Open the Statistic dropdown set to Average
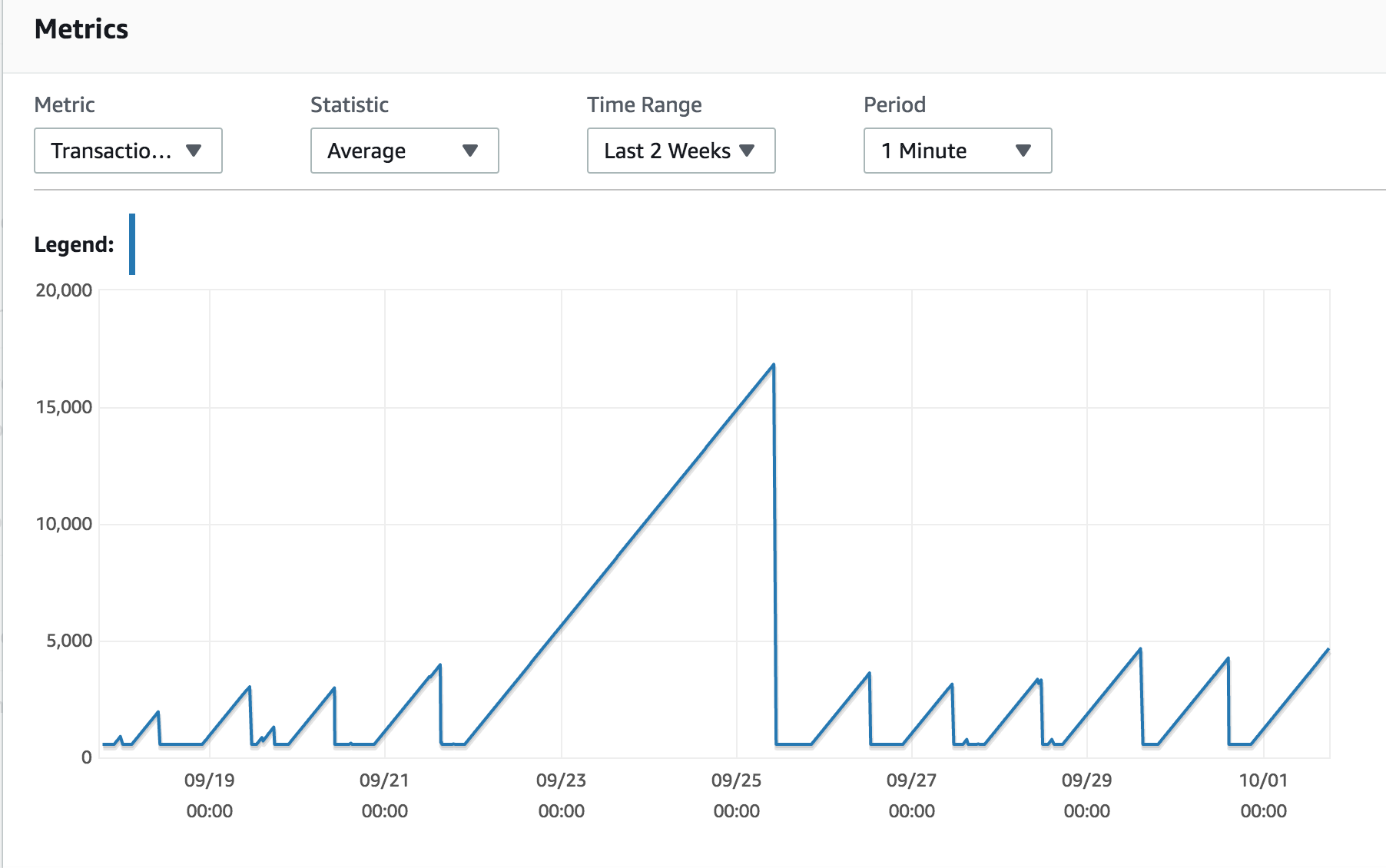 click(x=405, y=151)
